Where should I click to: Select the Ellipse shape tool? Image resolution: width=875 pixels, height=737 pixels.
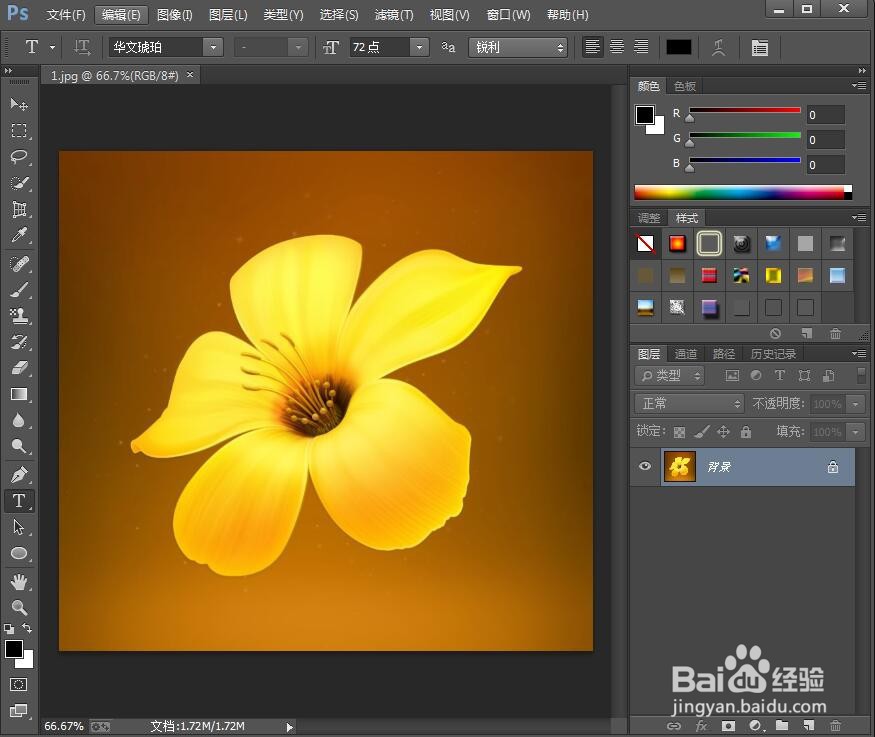point(19,553)
